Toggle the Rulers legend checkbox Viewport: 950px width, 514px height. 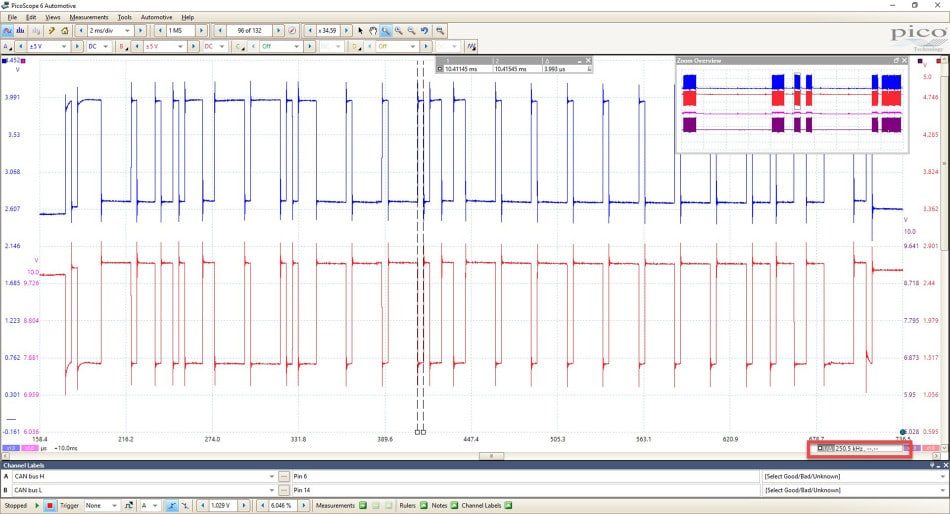(424, 506)
